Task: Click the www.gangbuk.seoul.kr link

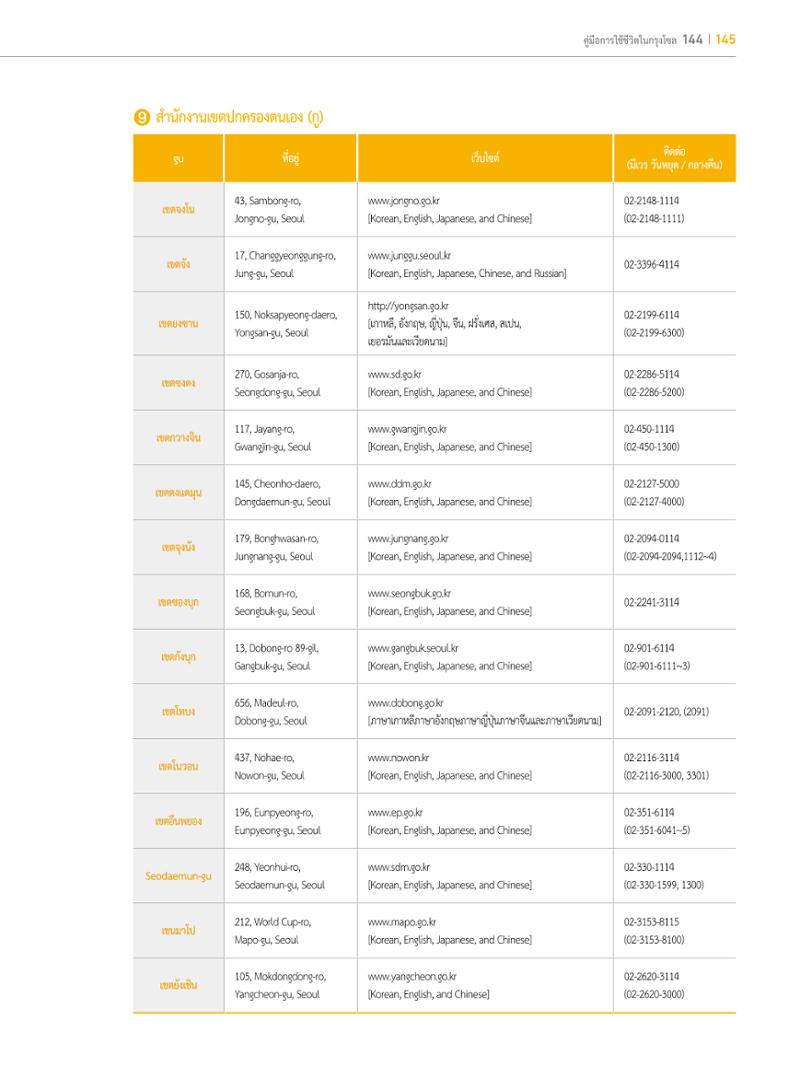Action: [413, 648]
